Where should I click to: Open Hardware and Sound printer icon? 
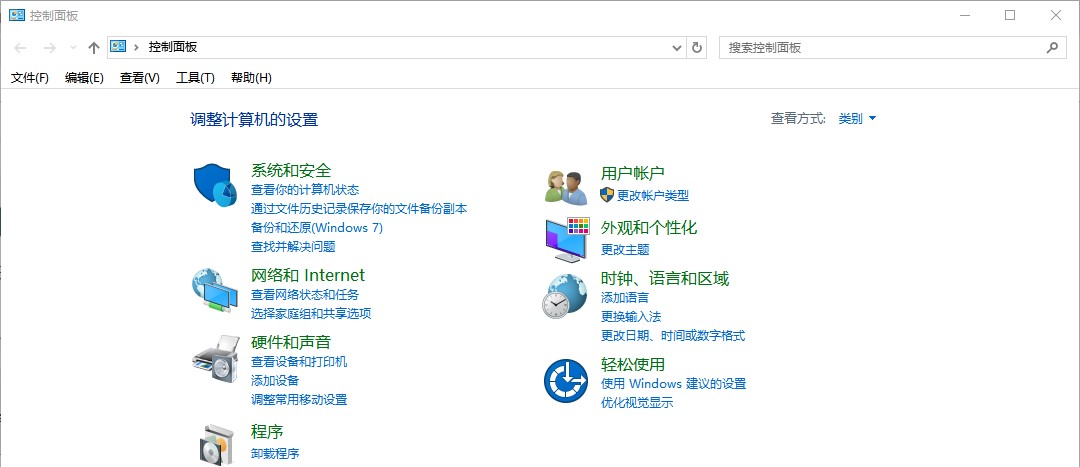[215, 358]
